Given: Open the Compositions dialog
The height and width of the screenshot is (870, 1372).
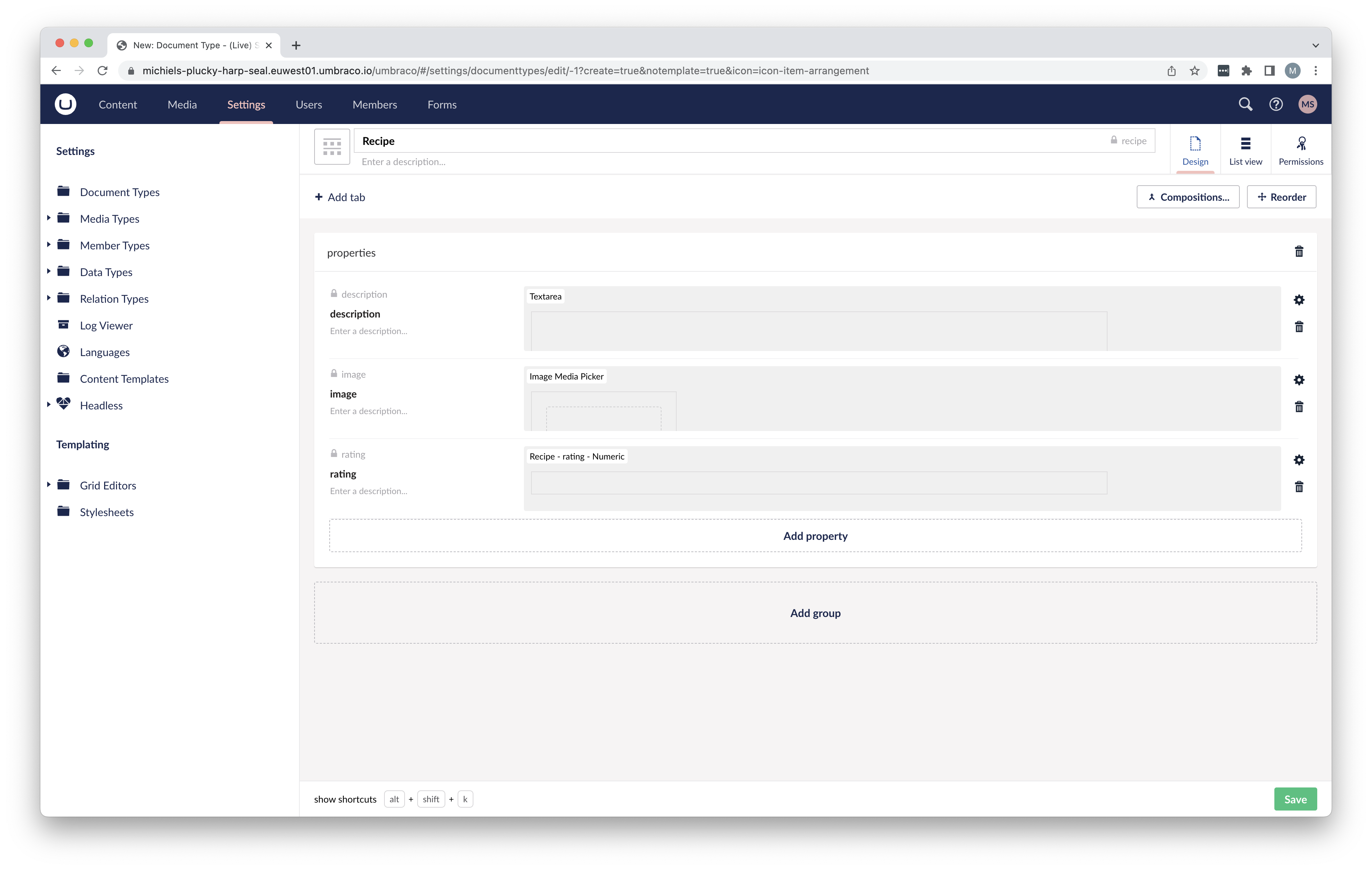Looking at the screenshot, I should [1188, 197].
